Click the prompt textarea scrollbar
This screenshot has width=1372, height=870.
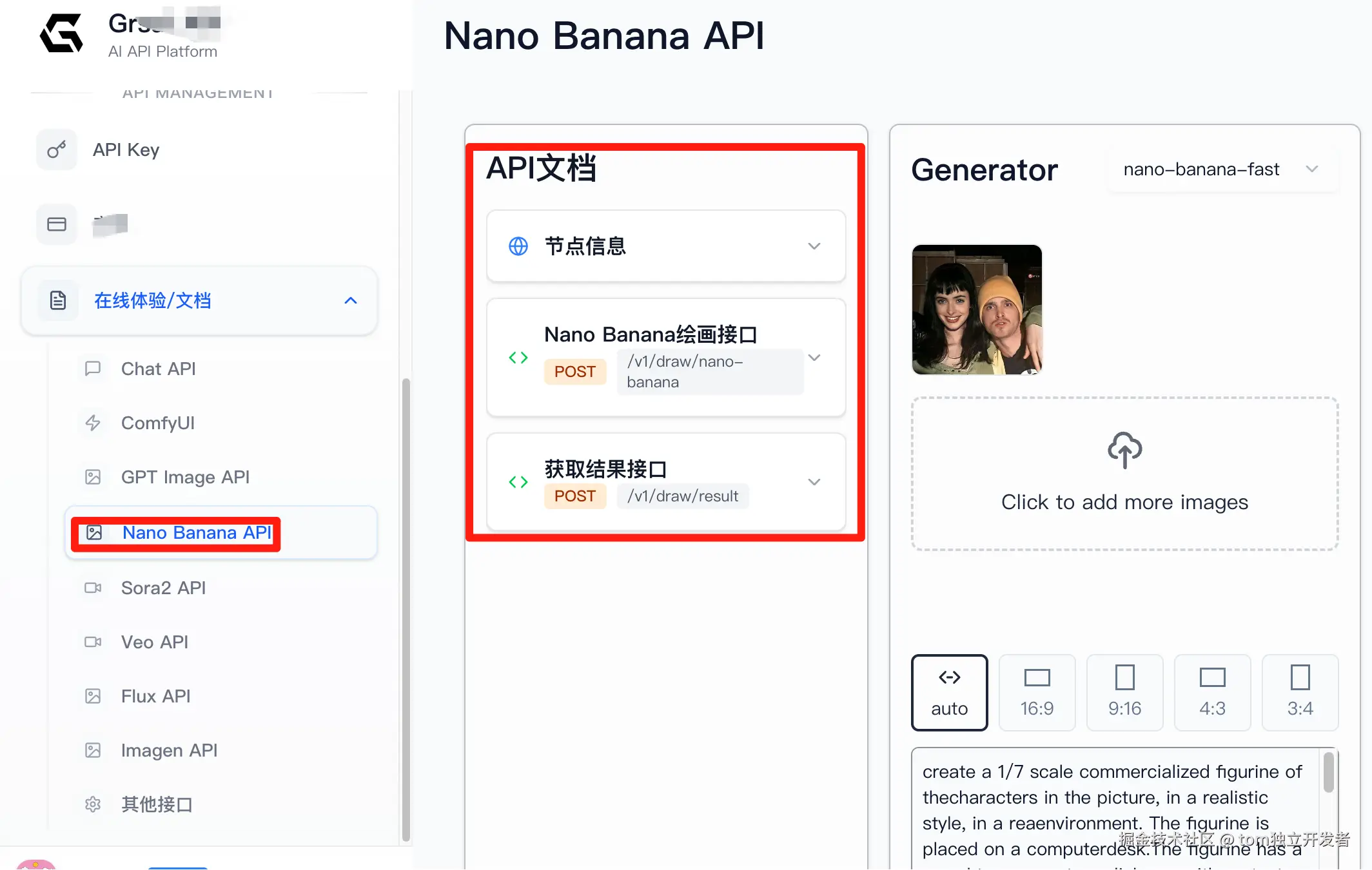(1329, 773)
